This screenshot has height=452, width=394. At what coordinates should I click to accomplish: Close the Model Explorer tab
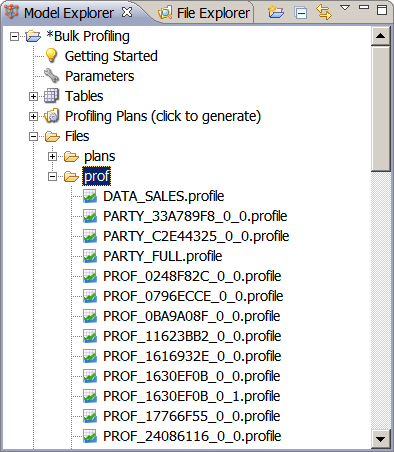click(127, 12)
